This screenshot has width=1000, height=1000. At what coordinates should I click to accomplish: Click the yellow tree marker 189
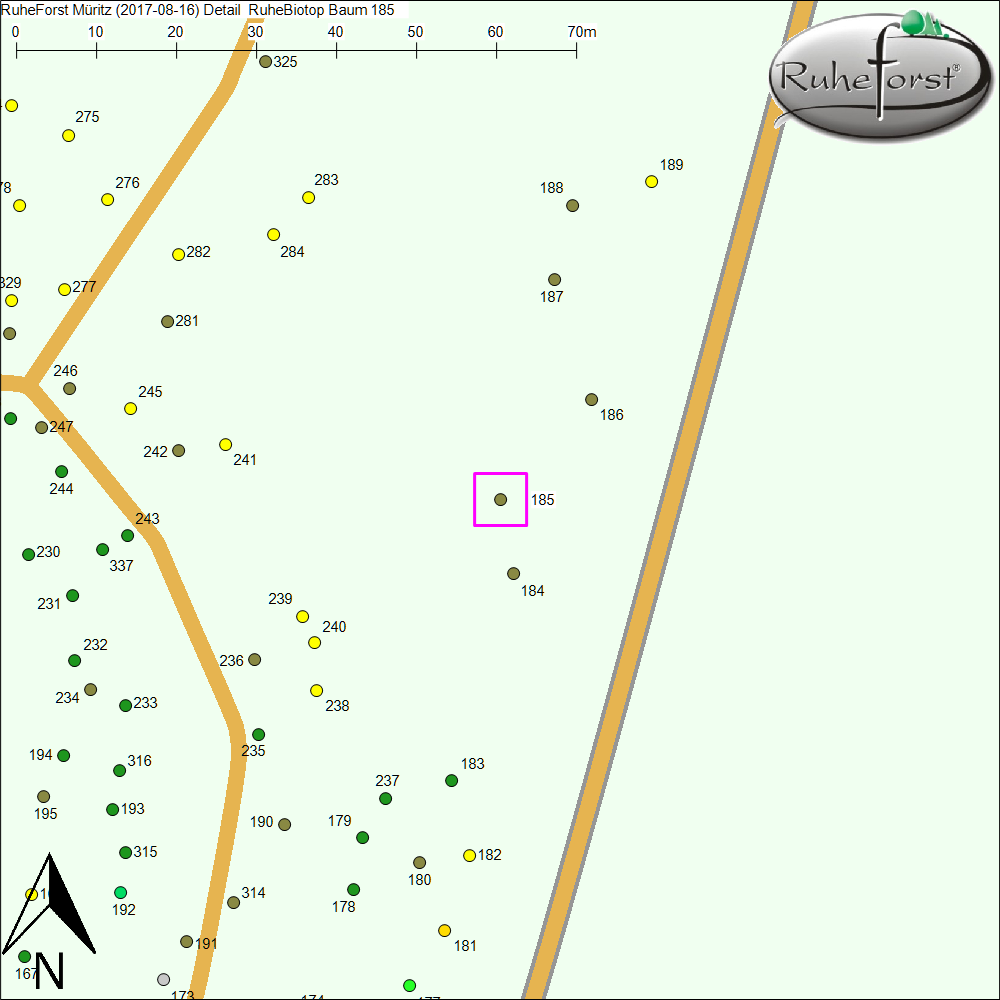point(651,182)
